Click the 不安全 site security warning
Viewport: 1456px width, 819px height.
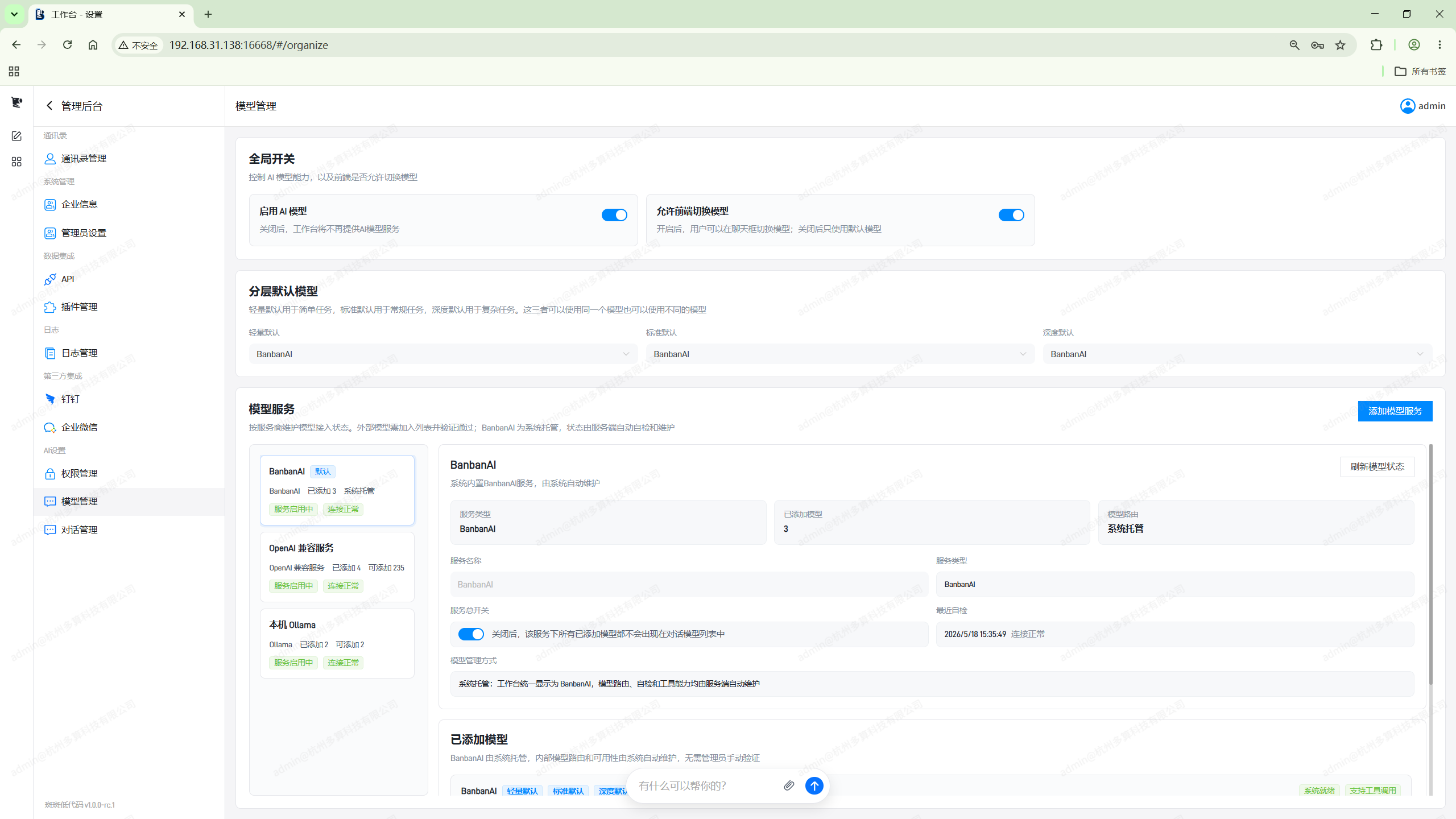[x=138, y=45]
